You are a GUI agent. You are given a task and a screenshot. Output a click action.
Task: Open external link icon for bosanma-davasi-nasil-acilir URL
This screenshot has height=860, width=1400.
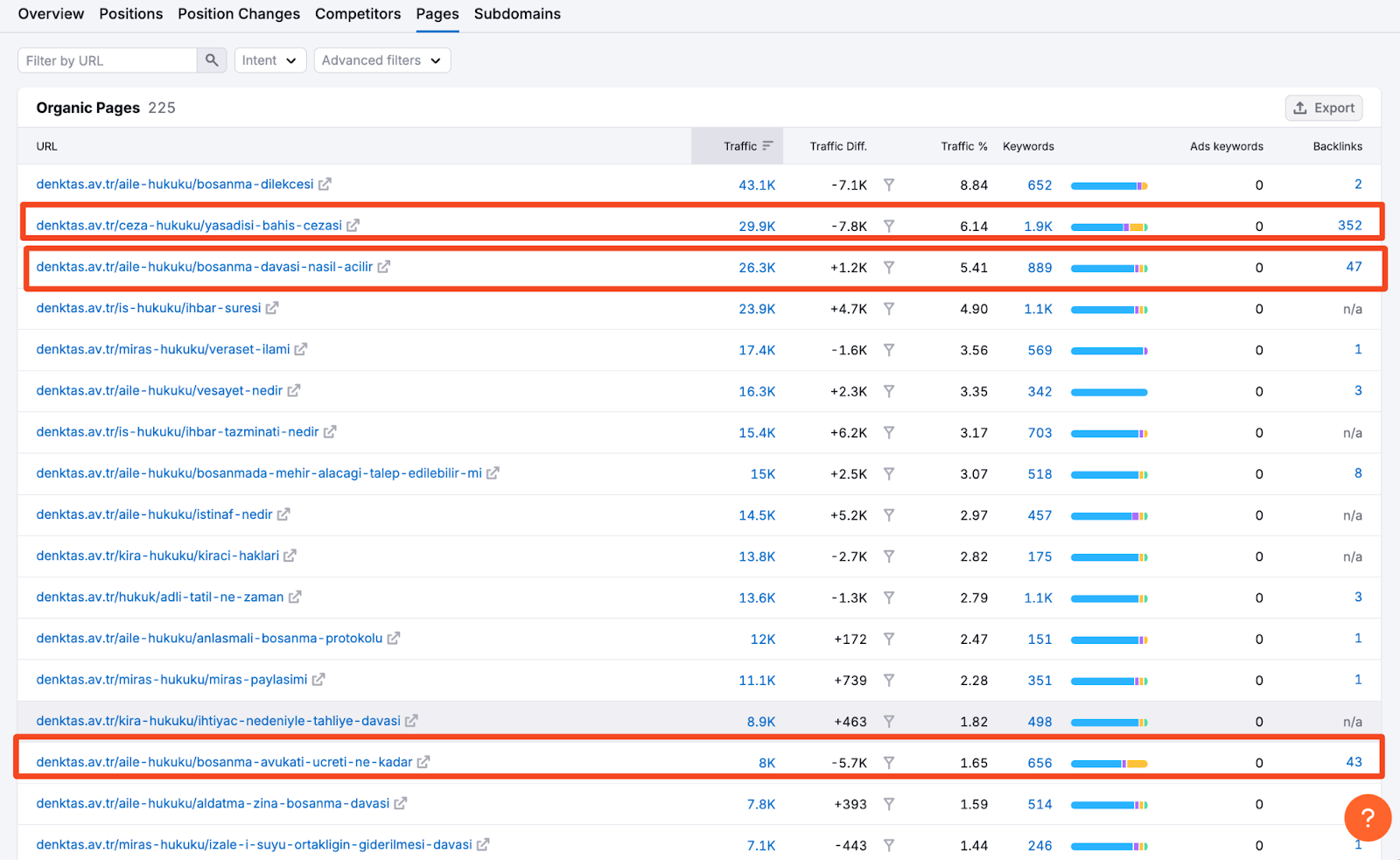(383, 267)
